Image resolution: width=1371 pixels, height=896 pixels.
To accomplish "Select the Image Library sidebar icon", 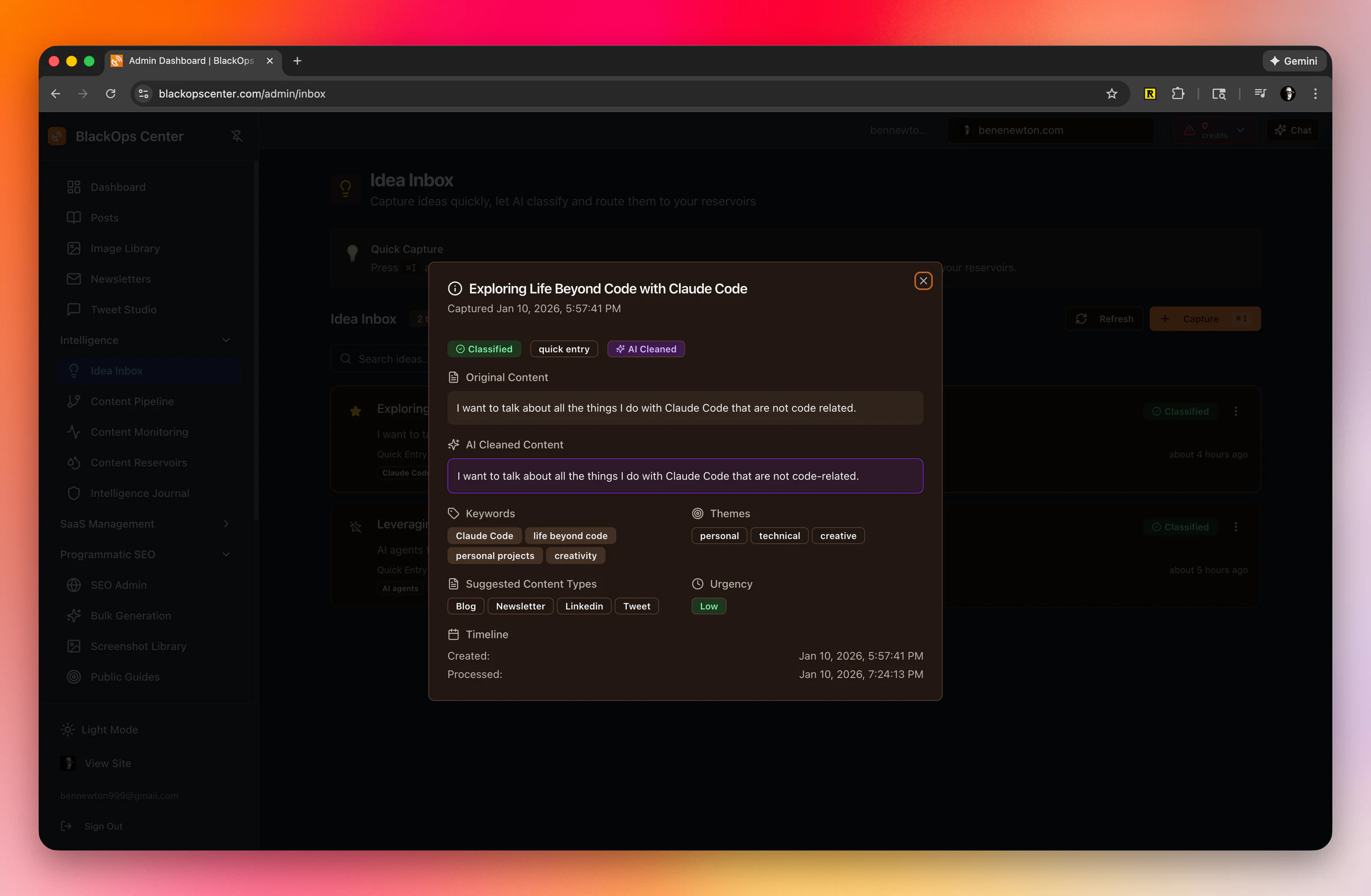I will pyautogui.click(x=74, y=248).
